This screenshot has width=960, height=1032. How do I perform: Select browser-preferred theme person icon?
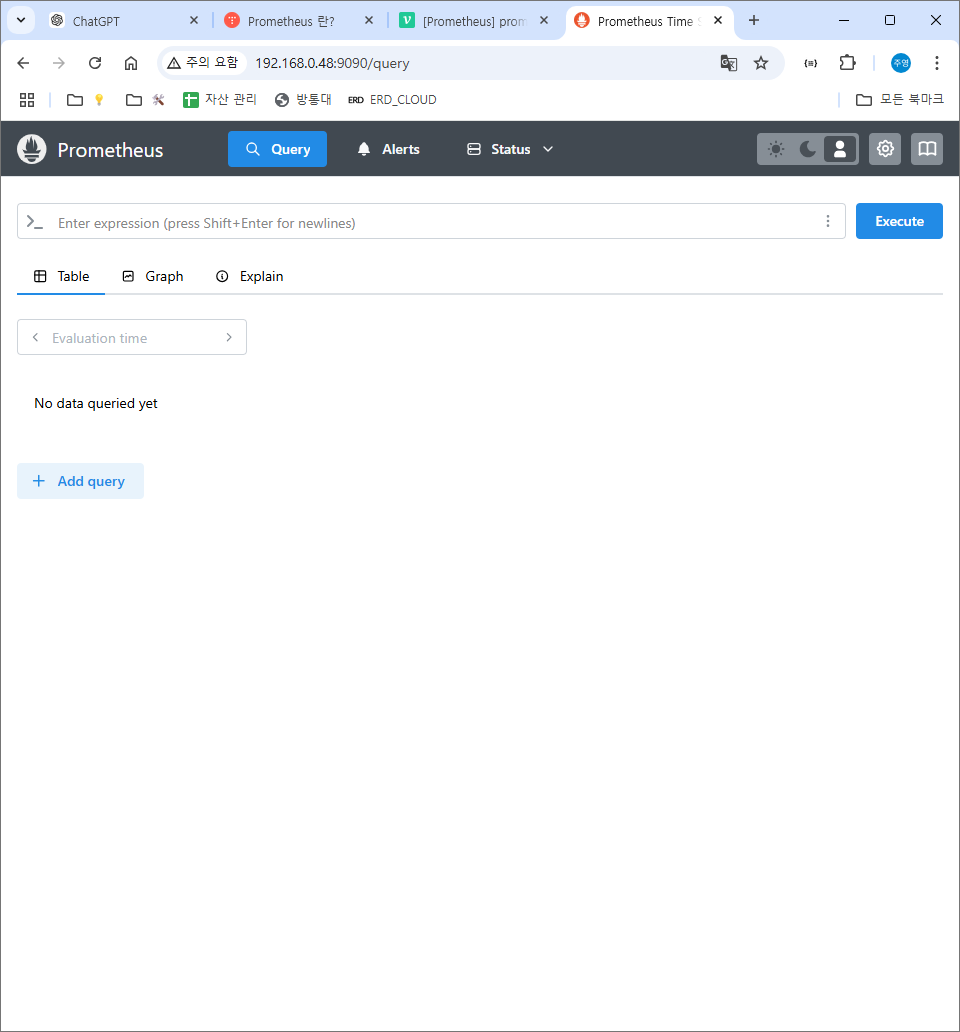pyautogui.click(x=840, y=149)
